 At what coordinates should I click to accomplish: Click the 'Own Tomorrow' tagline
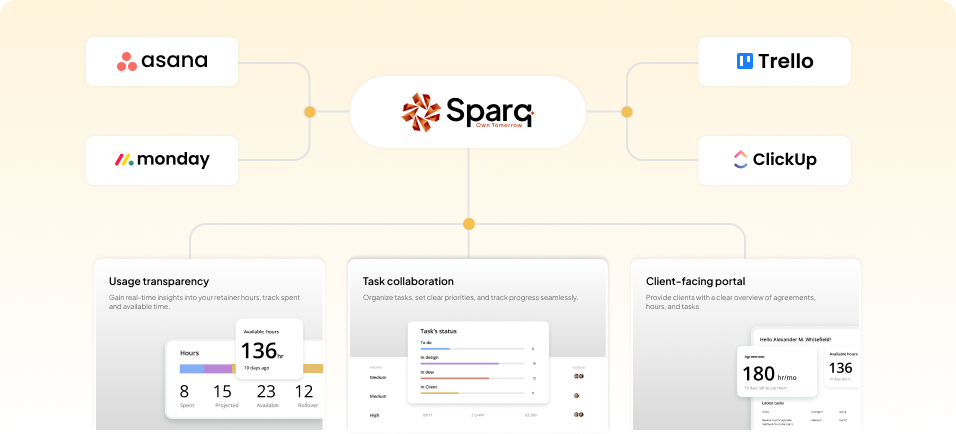click(499, 125)
